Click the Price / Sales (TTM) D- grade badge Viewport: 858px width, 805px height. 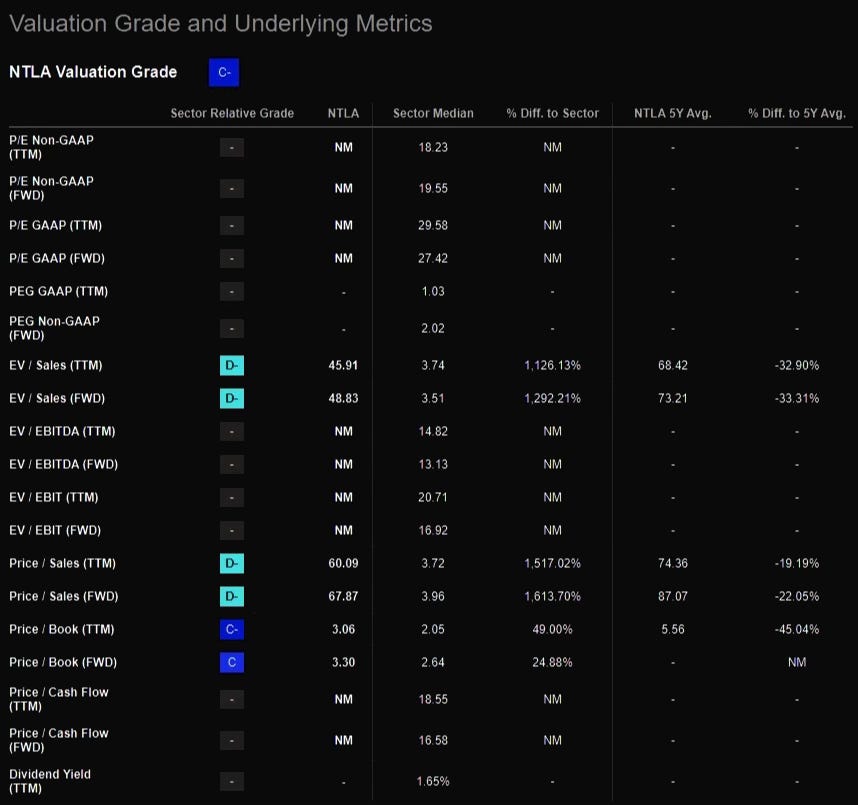[232, 563]
